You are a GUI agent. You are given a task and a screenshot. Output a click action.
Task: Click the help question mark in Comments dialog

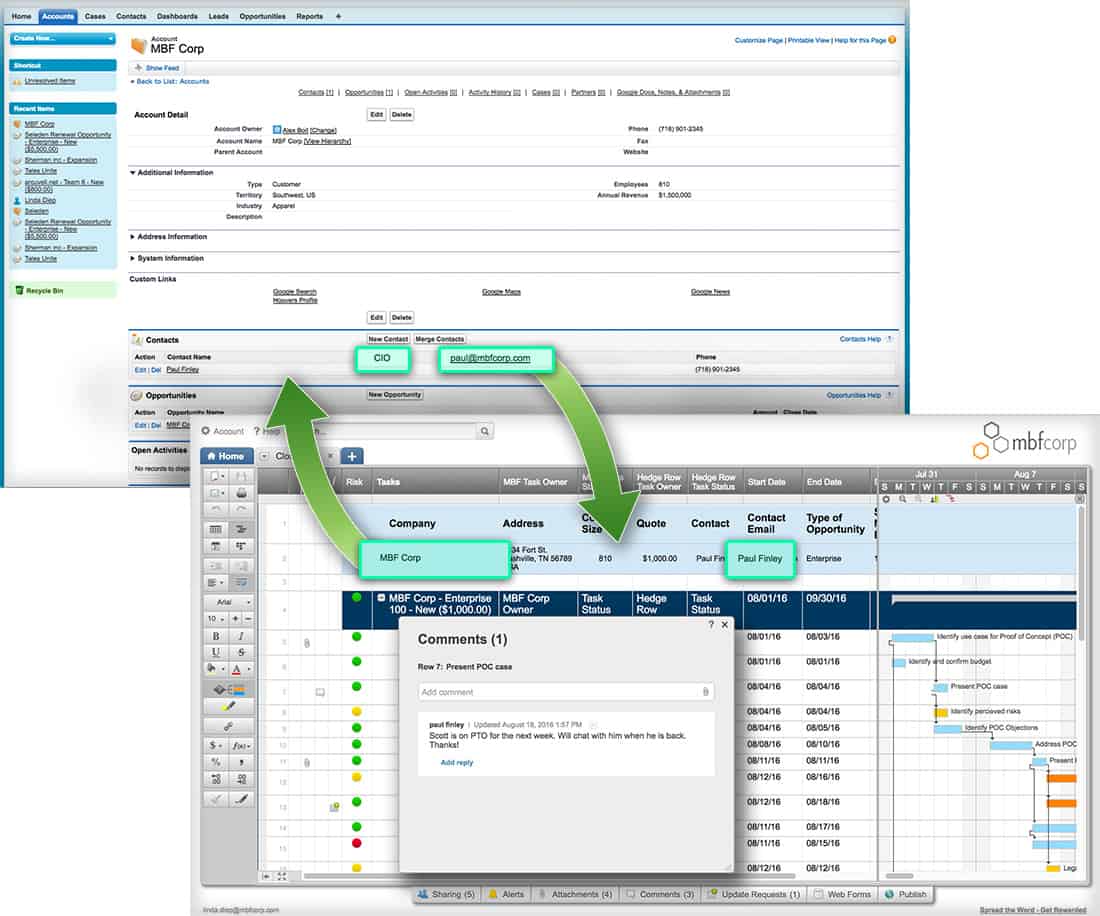pyautogui.click(x=711, y=624)
